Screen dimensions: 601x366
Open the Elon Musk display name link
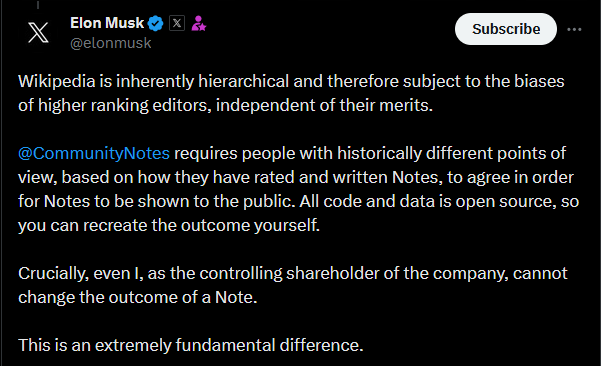tap(107, 23)
